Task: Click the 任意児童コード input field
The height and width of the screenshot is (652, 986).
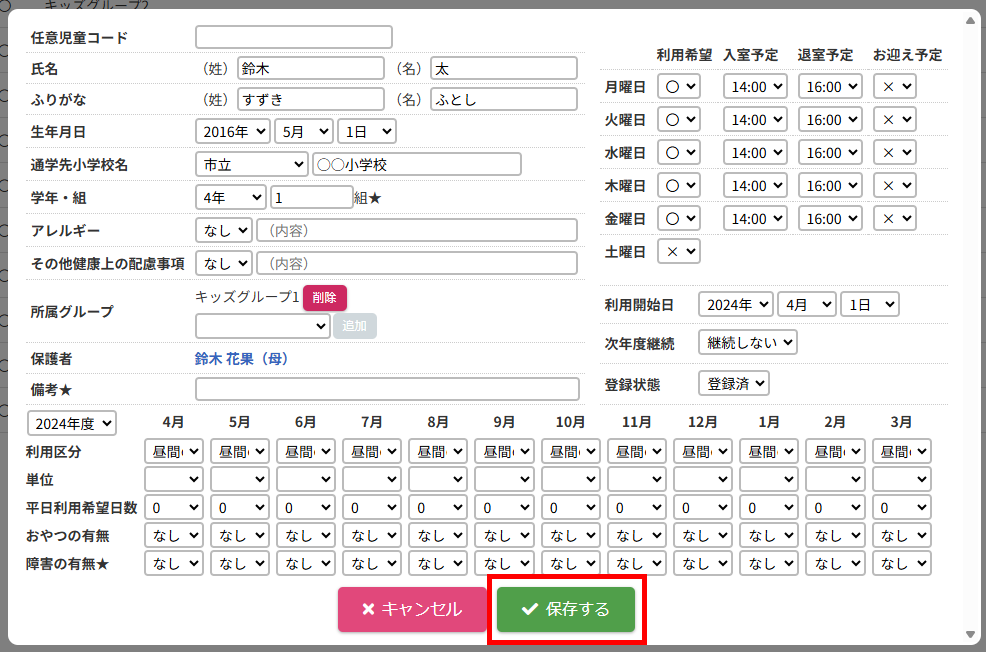Action: (294, 37)
